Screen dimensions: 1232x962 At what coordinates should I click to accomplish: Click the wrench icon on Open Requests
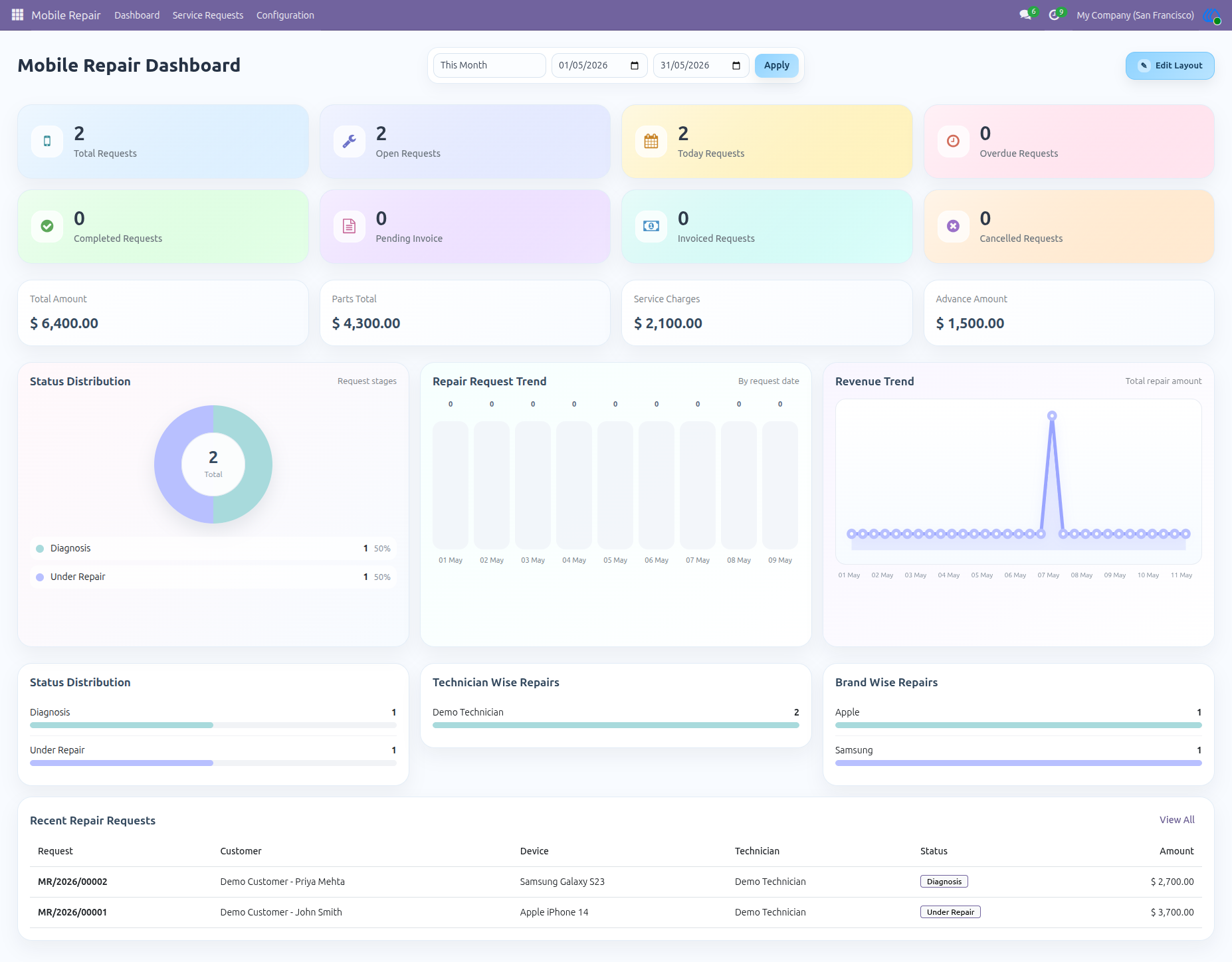pyautogui.click(x=350, y=141)
